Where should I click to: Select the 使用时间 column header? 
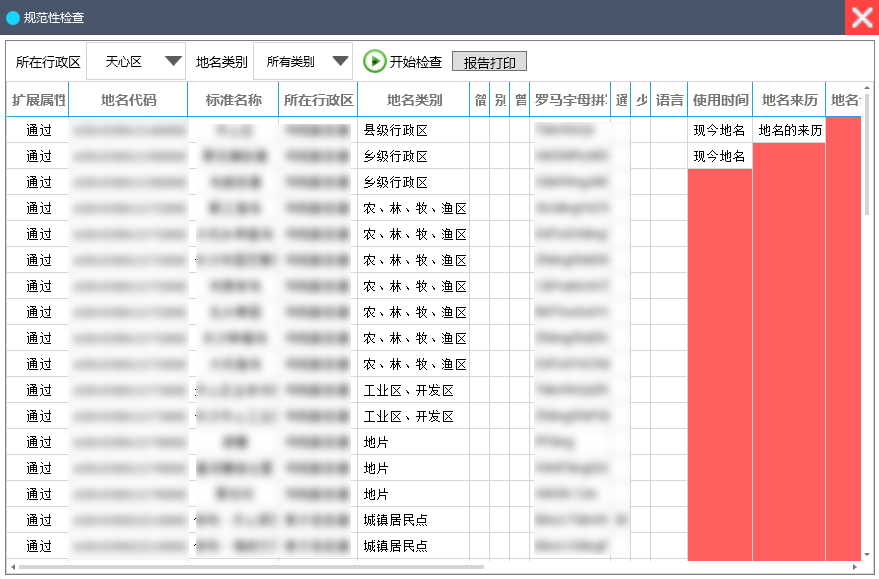pyautogui.click(x=720, y=100)
